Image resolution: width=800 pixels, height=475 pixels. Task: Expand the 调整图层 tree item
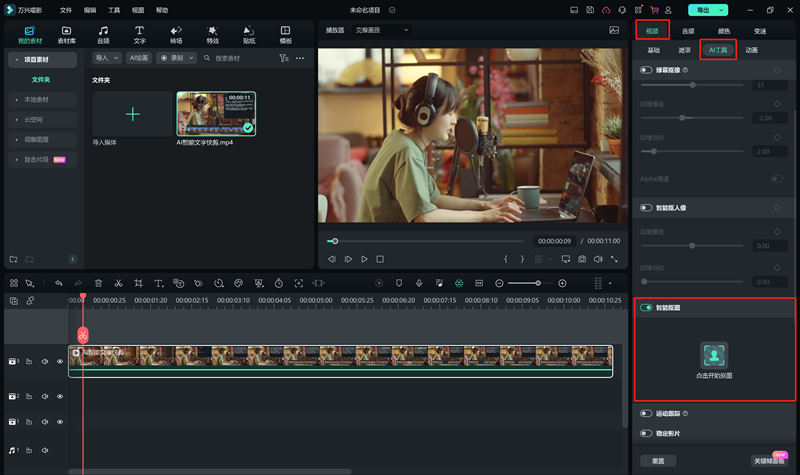[x=17, y=139]
